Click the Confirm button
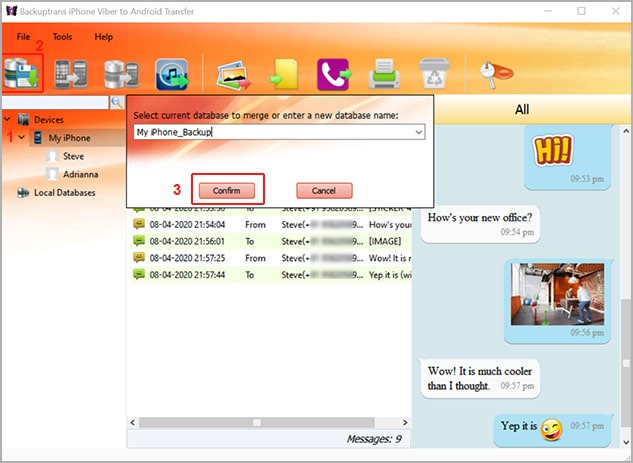 (x=227, y=191)
